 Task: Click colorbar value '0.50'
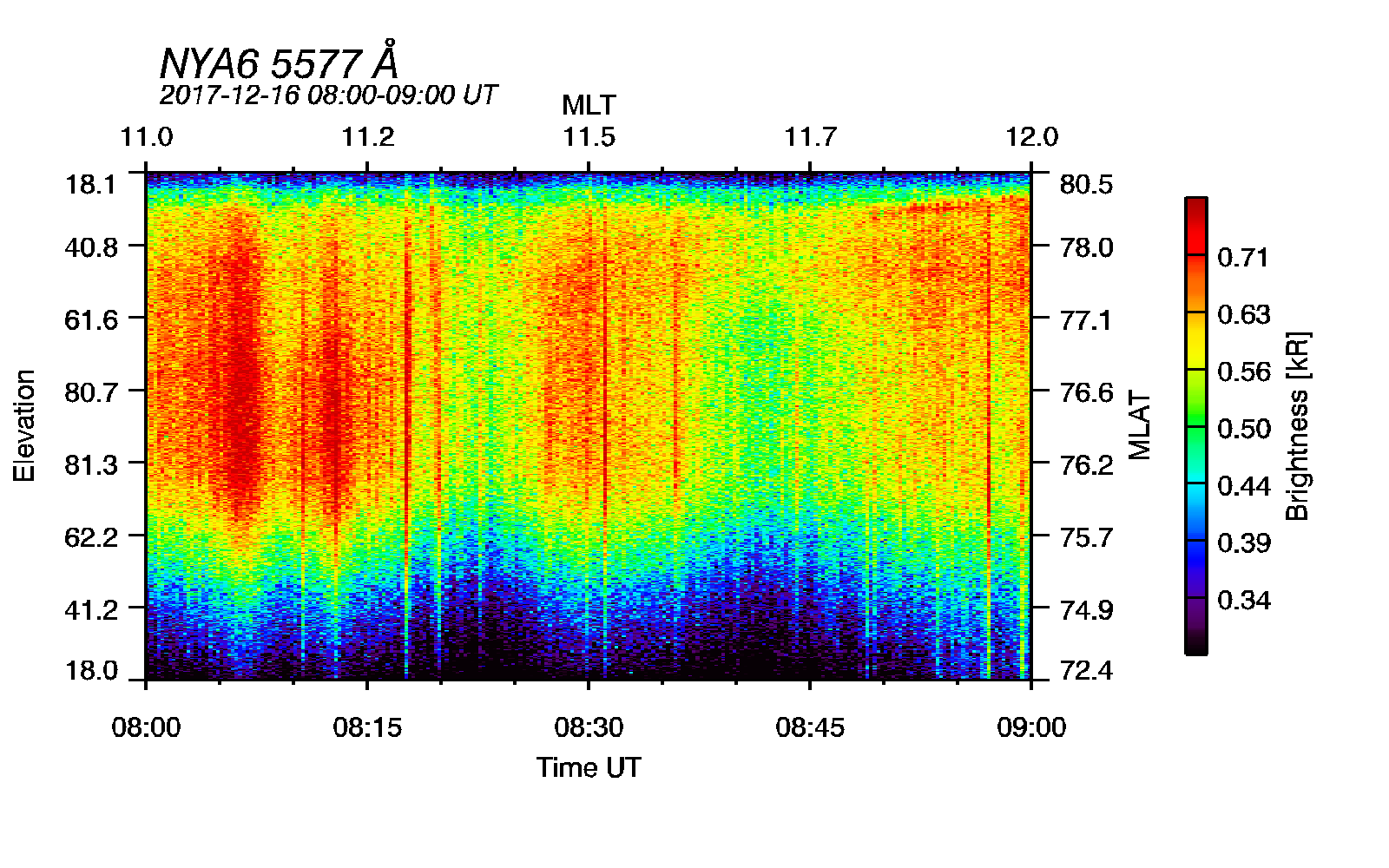coord(1243,430)
